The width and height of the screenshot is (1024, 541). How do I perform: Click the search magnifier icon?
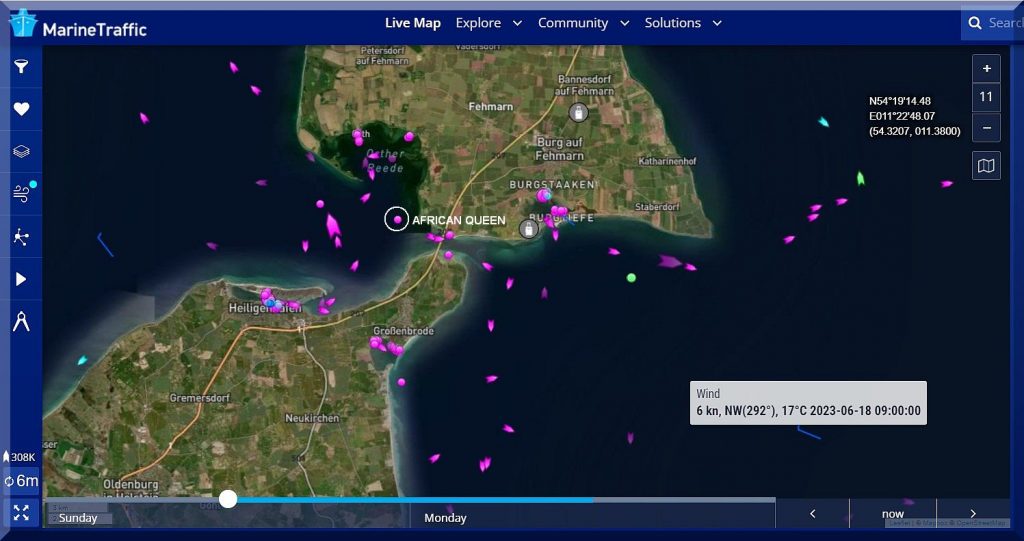click(x=975, y=23)
